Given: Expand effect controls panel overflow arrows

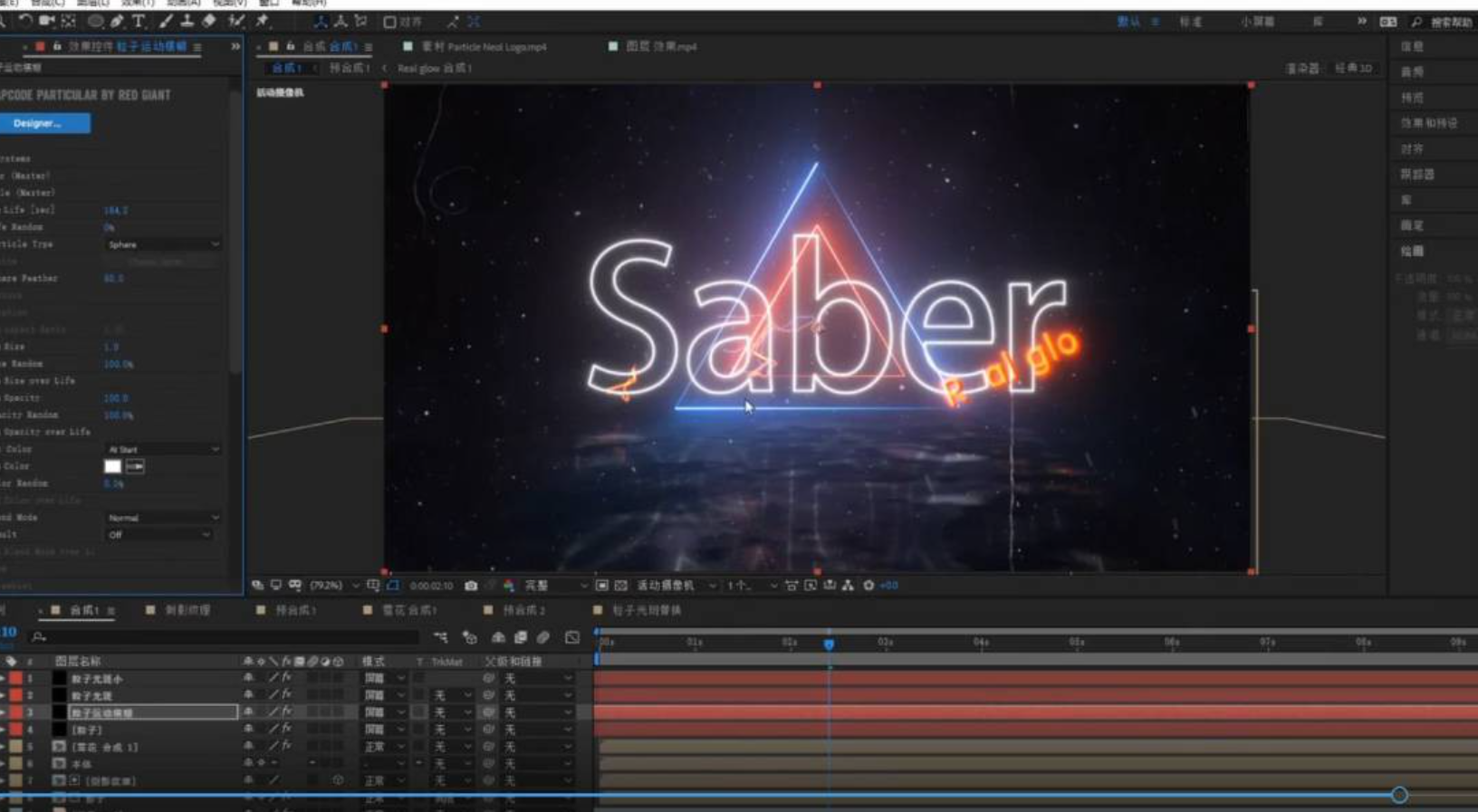Looking at the screenshot, I should (235, 46).
